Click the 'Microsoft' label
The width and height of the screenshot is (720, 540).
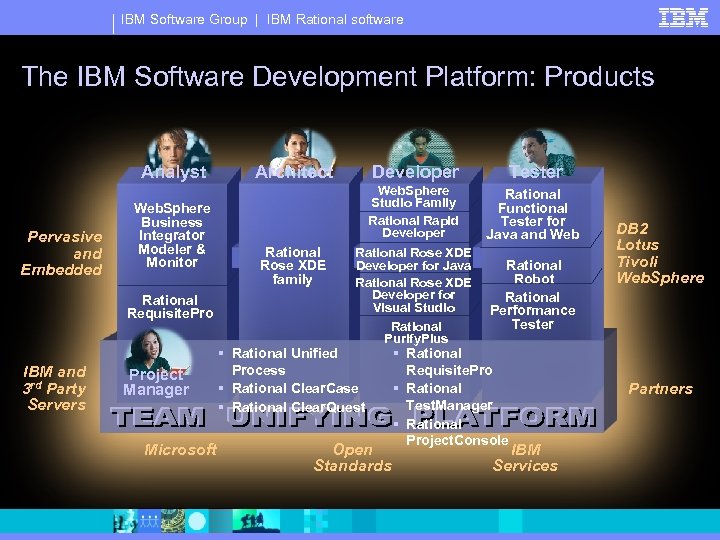click(180, 450)
